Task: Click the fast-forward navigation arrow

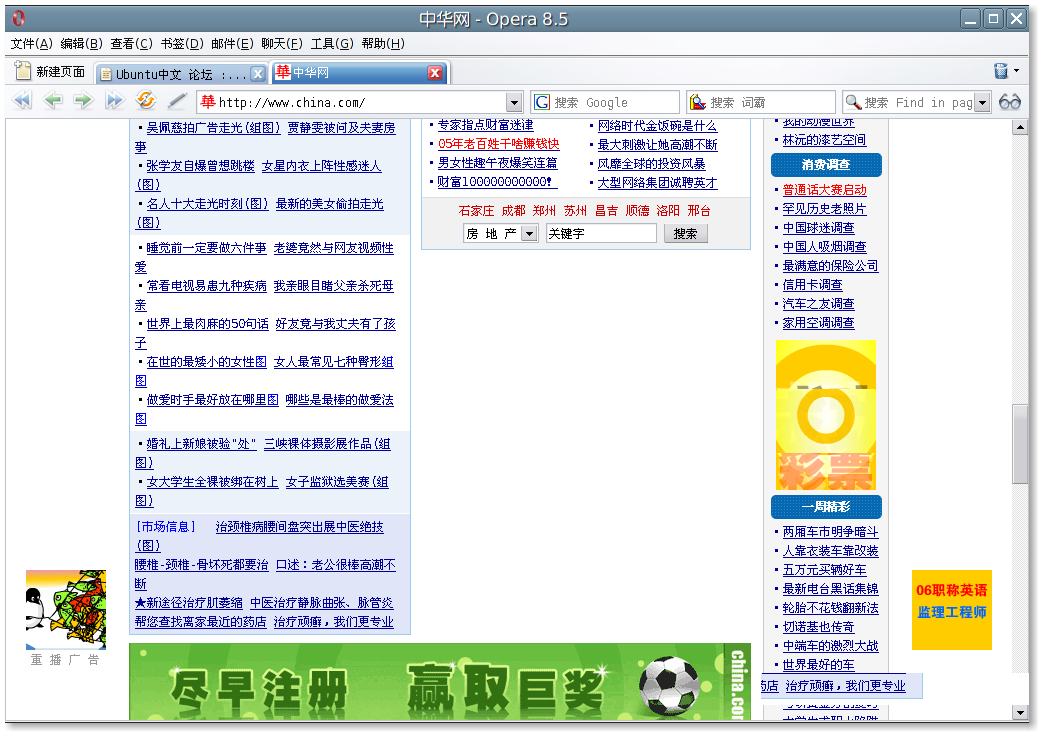Action: tap(114, 101)
